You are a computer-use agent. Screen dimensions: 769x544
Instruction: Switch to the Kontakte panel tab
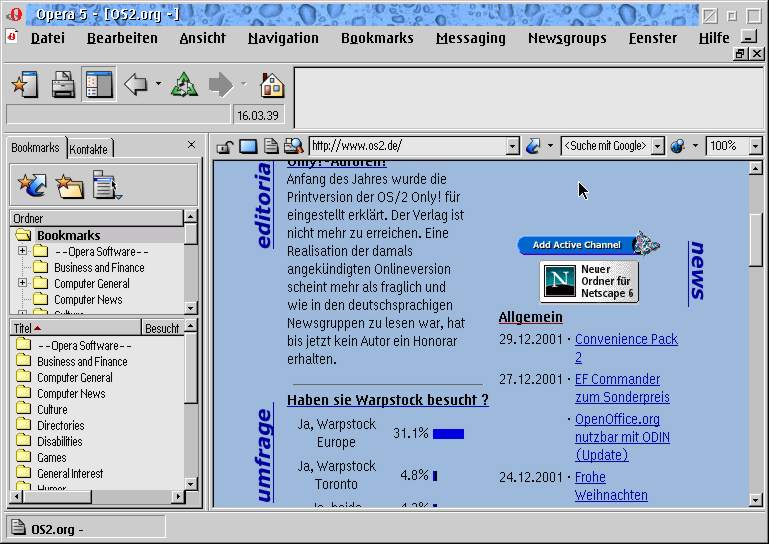tap(89, 149)
